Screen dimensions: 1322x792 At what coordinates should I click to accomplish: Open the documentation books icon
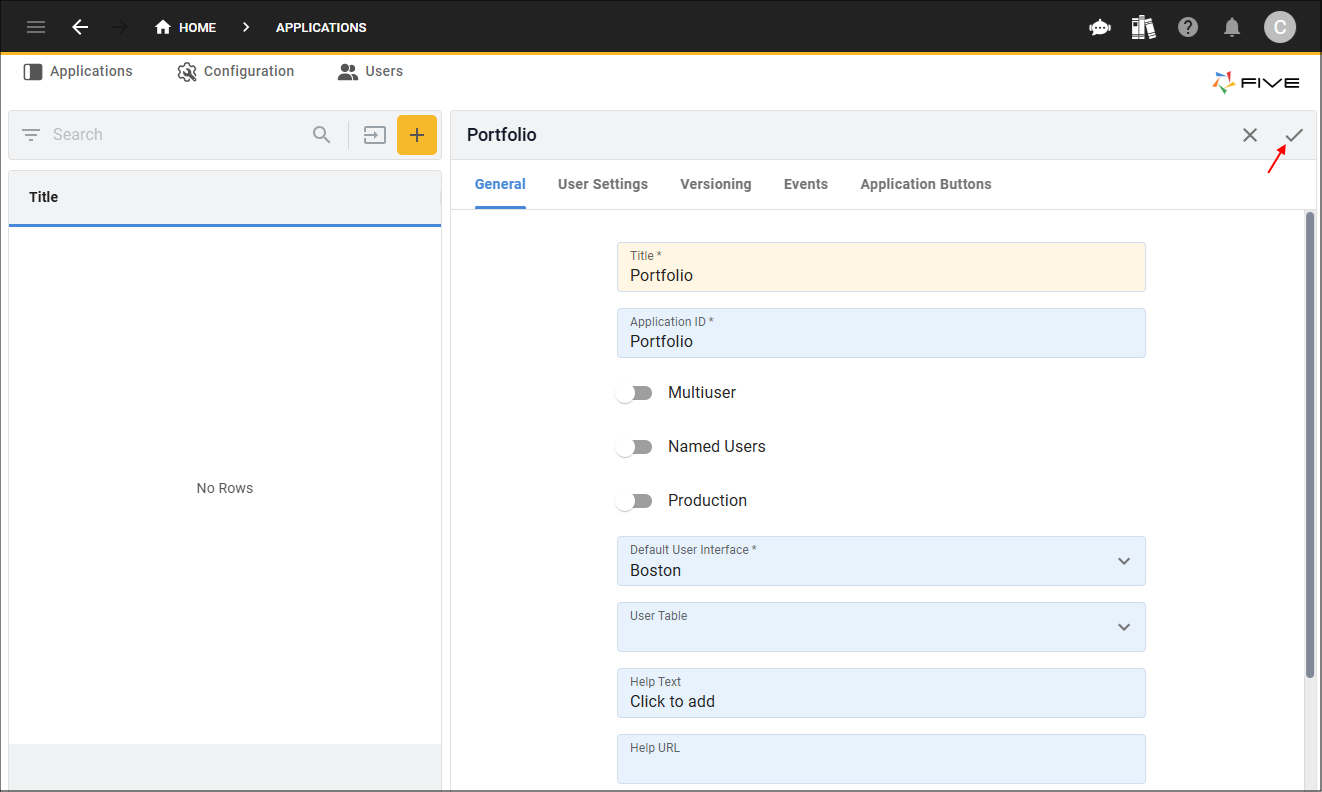[x=1144, y=27]
